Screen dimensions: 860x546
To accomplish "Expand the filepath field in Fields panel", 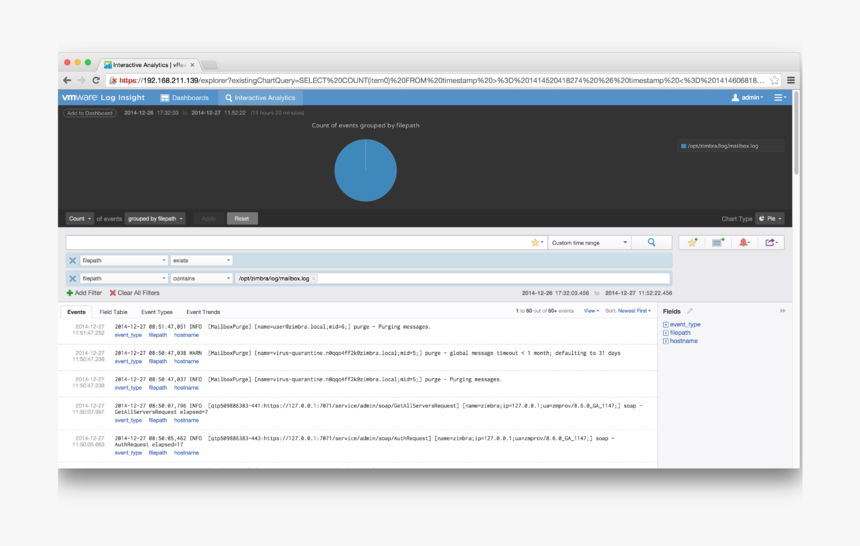I will tap(665, 333).
